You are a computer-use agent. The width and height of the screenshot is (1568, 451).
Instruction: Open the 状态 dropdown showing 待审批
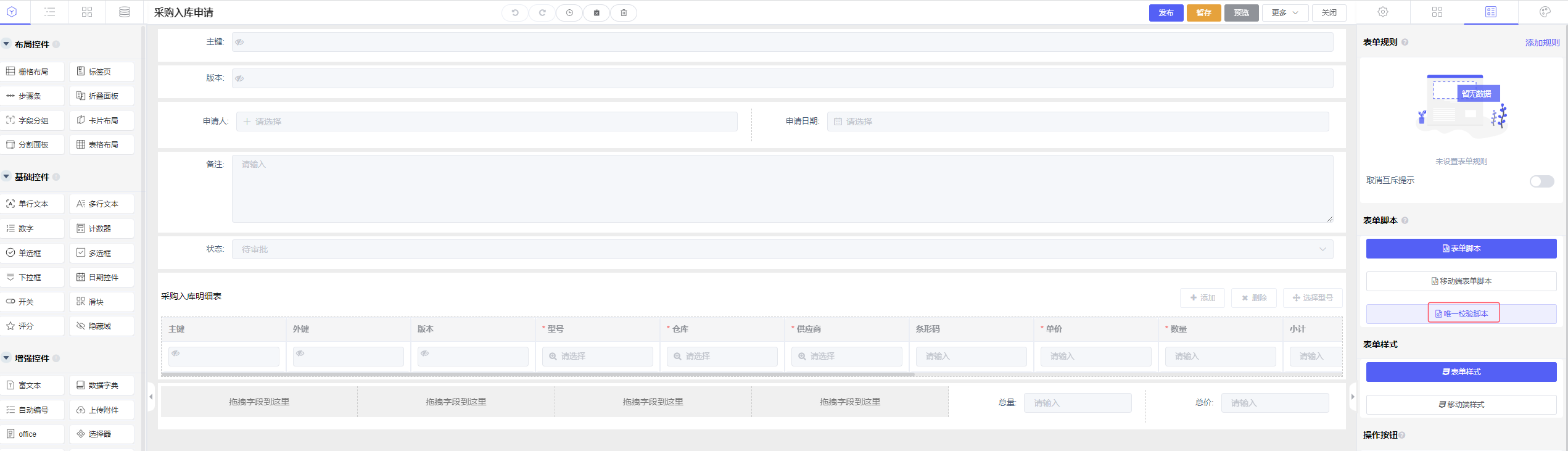pos(782,249)
